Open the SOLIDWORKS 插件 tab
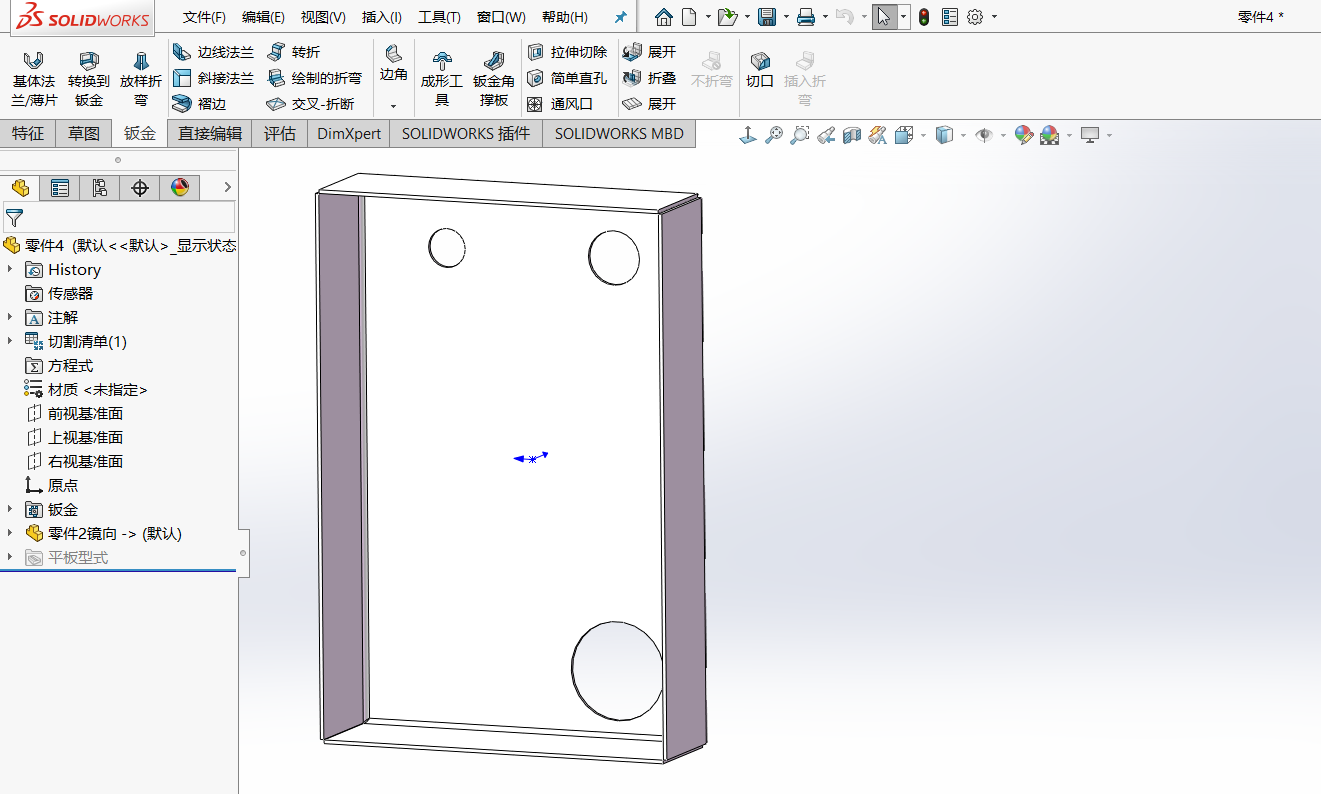Image resolution: width=1321 pixels, height=794 pixels. click(x=466, y=133)
